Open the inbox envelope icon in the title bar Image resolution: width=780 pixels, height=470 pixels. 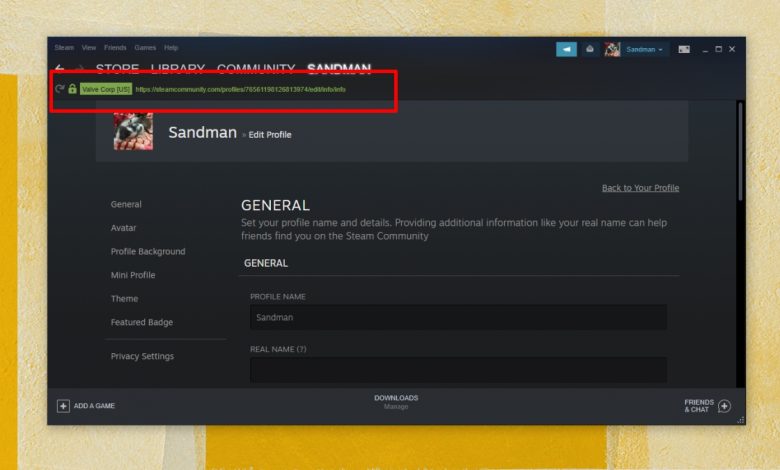[x=589, y=49]
